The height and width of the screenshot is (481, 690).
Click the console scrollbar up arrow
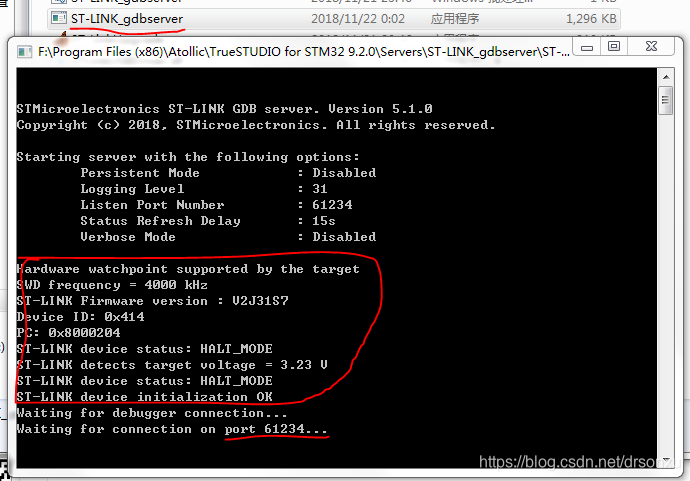coord(666,77)
